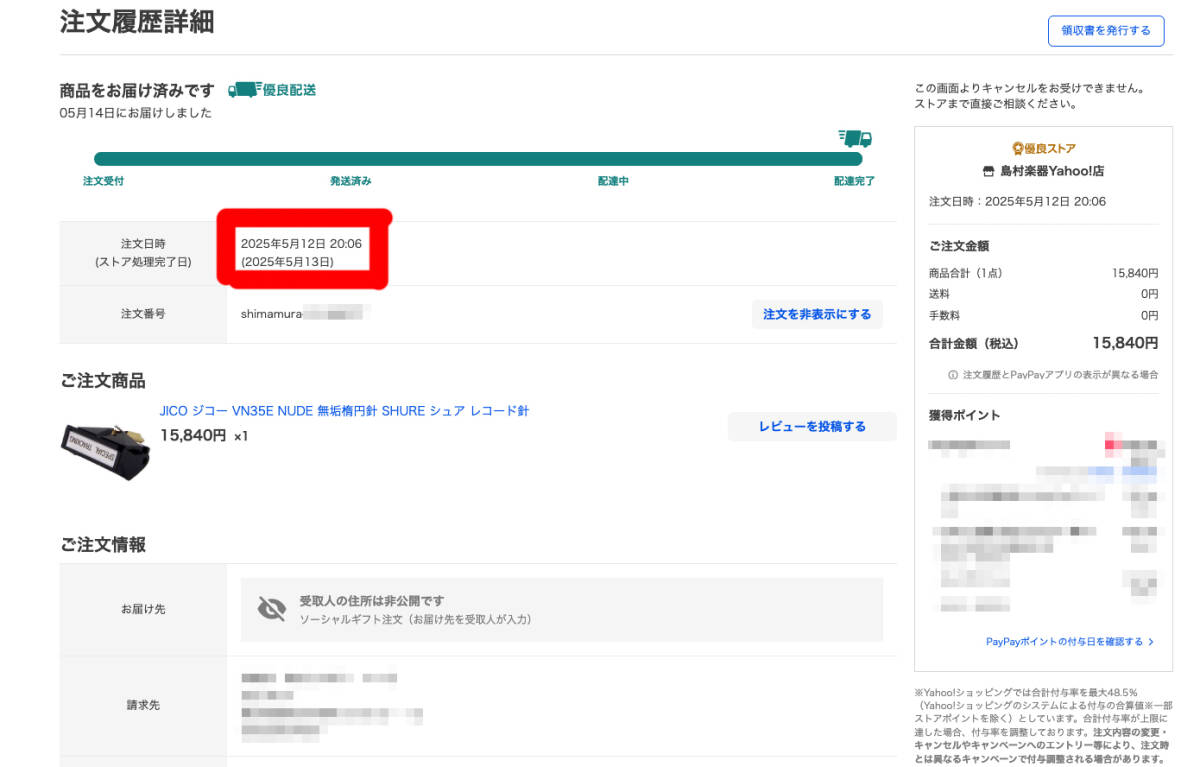
Task: Click the 優良ストア badge
Action: point(1044,148)
